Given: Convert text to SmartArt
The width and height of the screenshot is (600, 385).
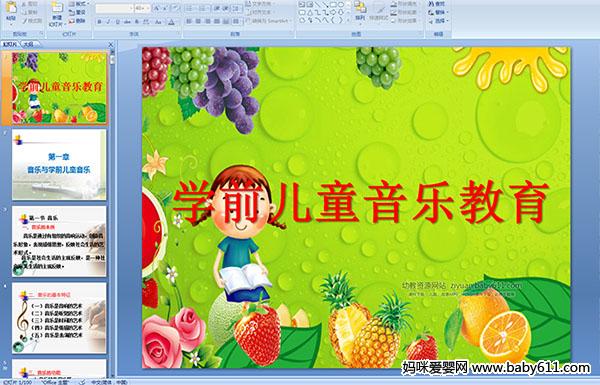Looking at the screenshot, I should pos(269,21).
